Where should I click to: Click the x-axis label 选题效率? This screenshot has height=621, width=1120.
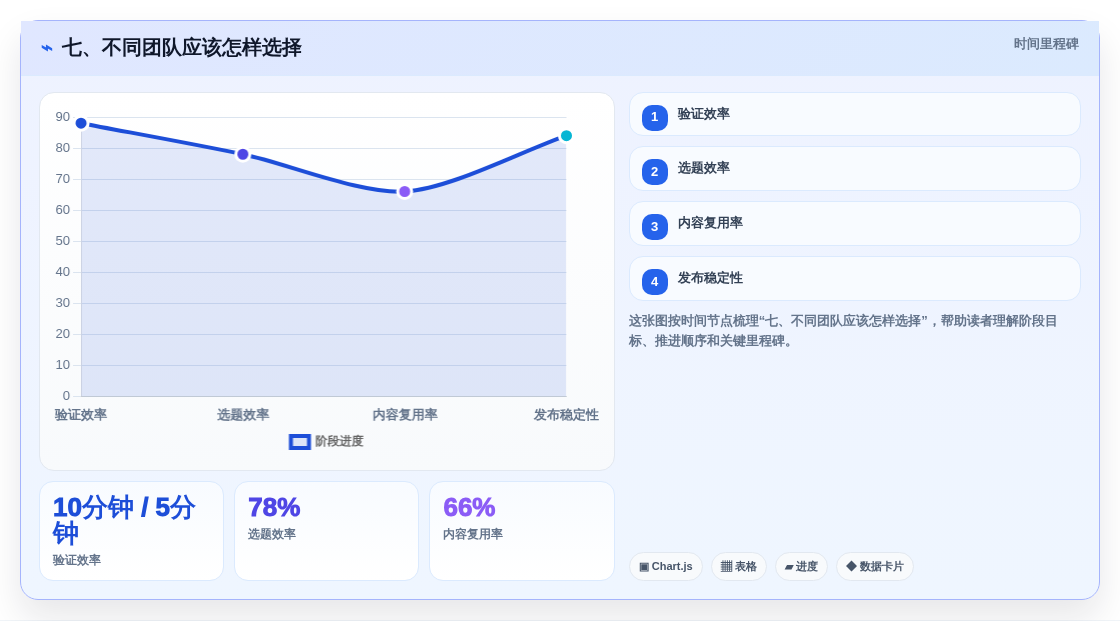(243, 414)
